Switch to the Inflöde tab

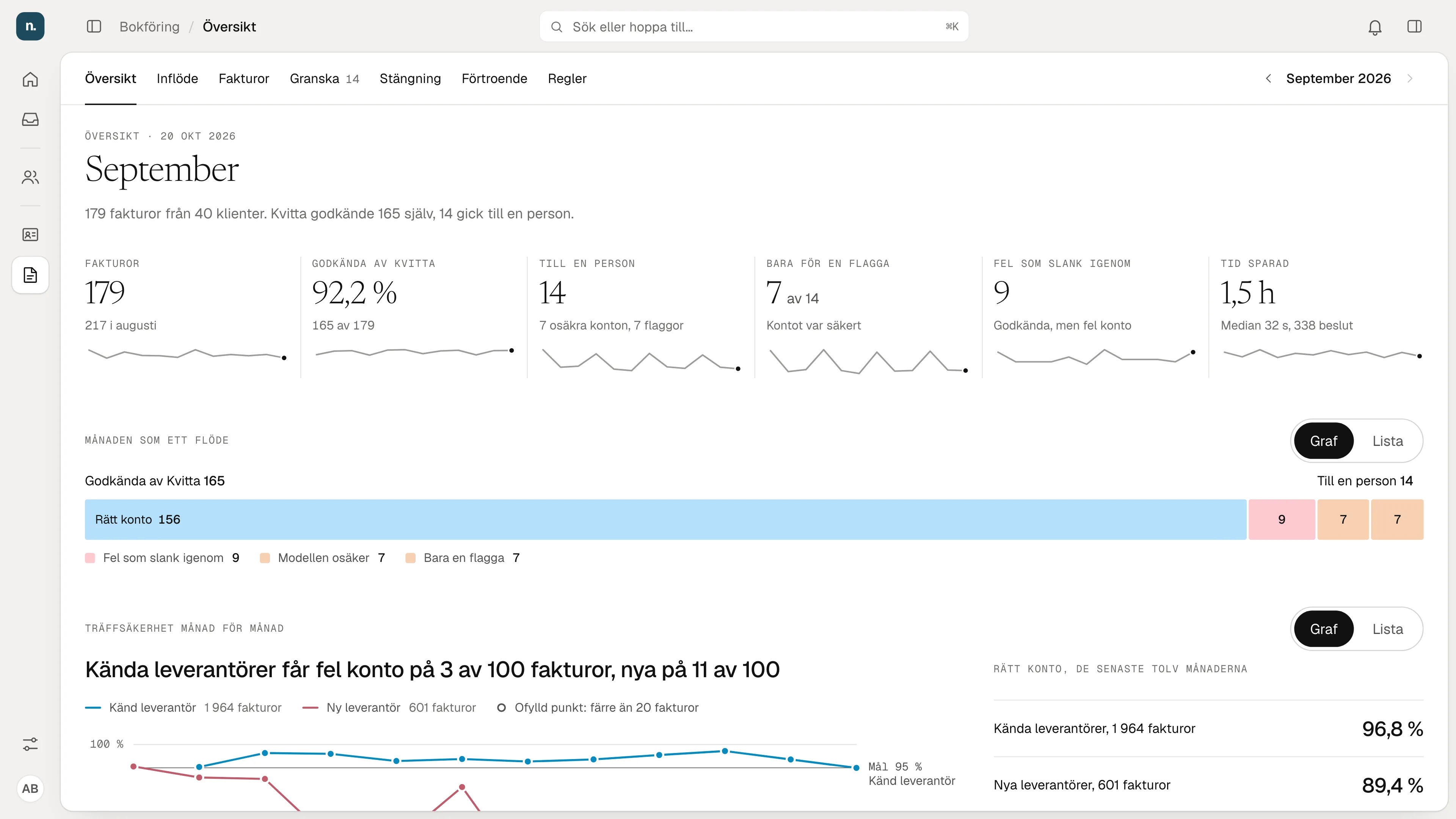(x=177, y=78)
